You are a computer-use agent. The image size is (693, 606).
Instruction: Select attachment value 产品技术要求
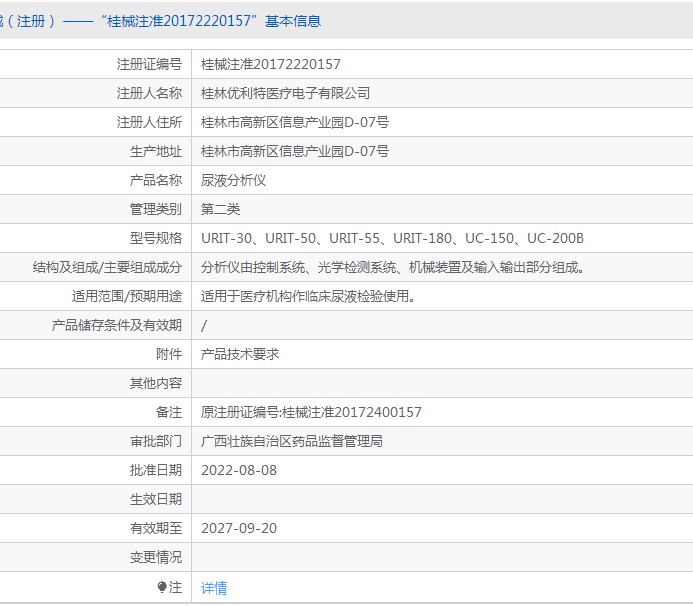pos(240,354)
